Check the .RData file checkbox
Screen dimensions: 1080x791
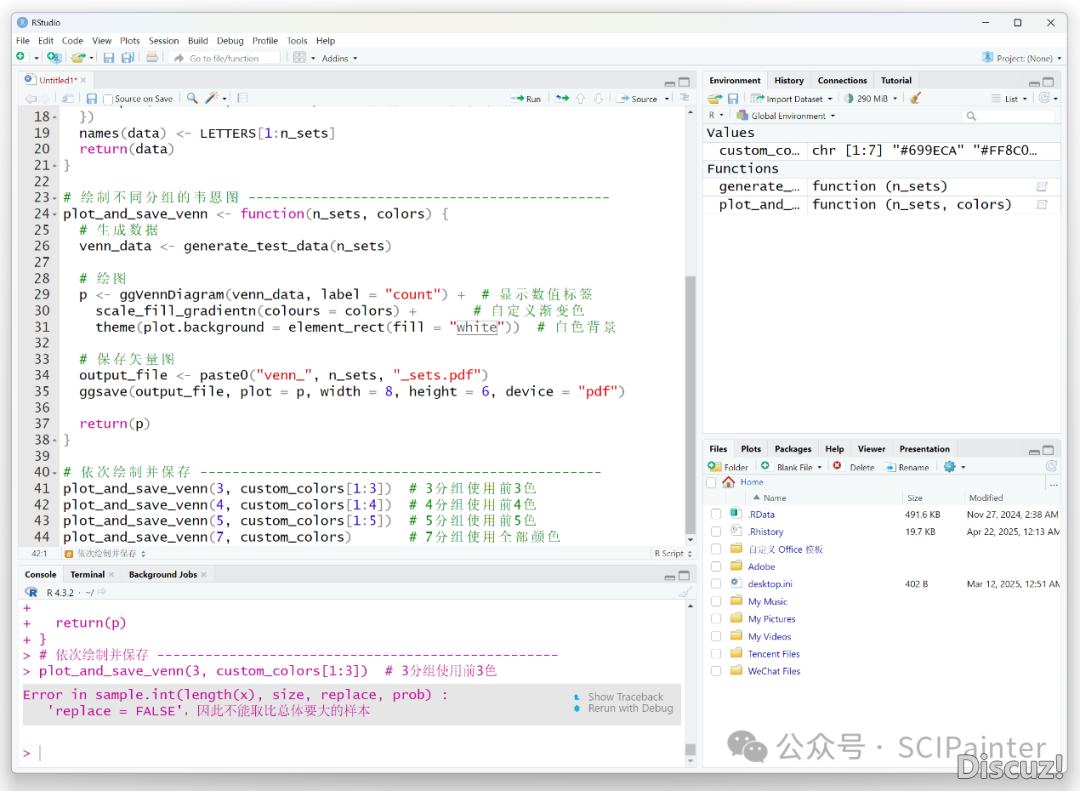pyautogui.click(x=716, y=514)
